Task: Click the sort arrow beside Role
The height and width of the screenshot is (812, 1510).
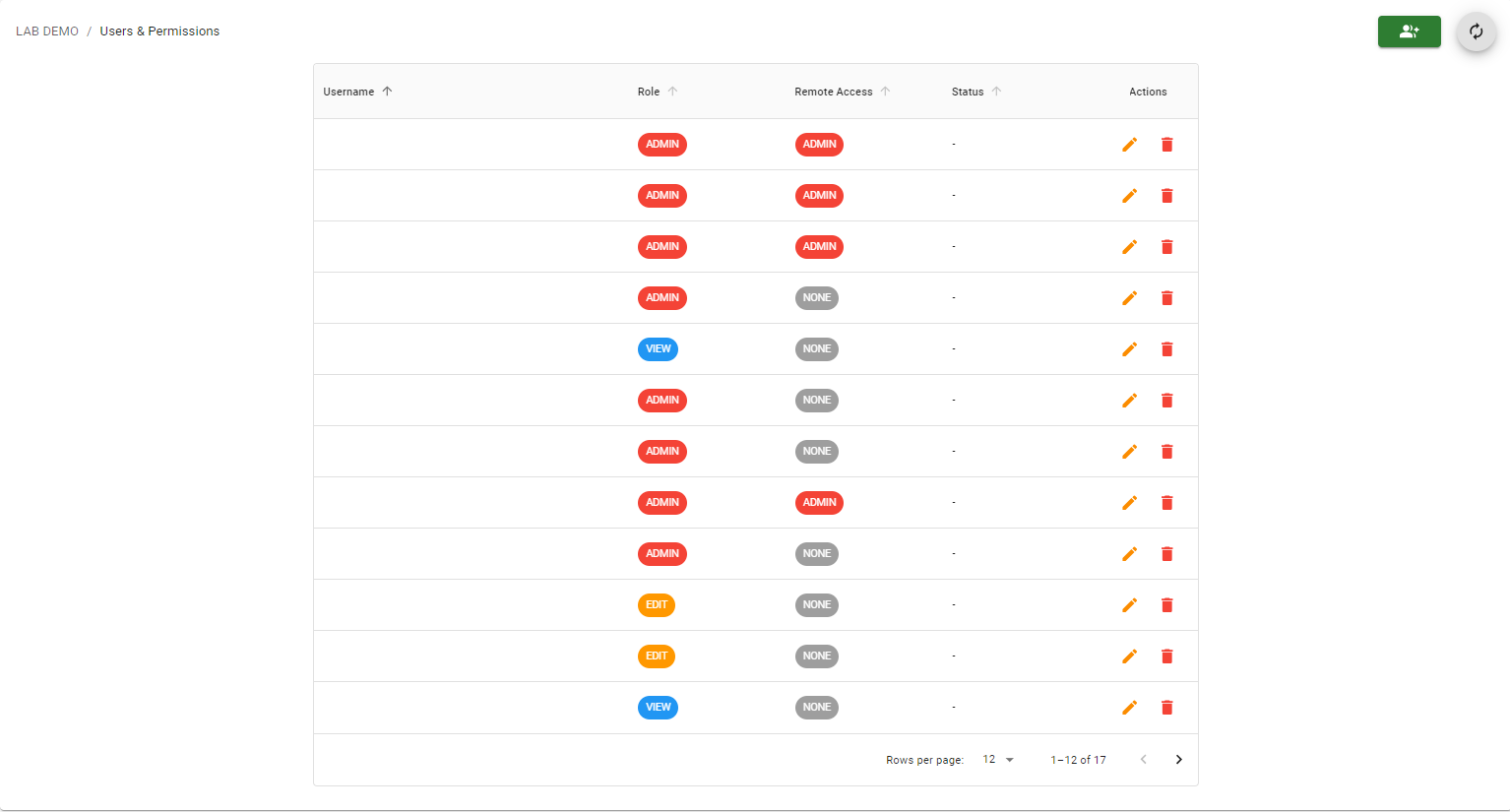Action: 672,92
